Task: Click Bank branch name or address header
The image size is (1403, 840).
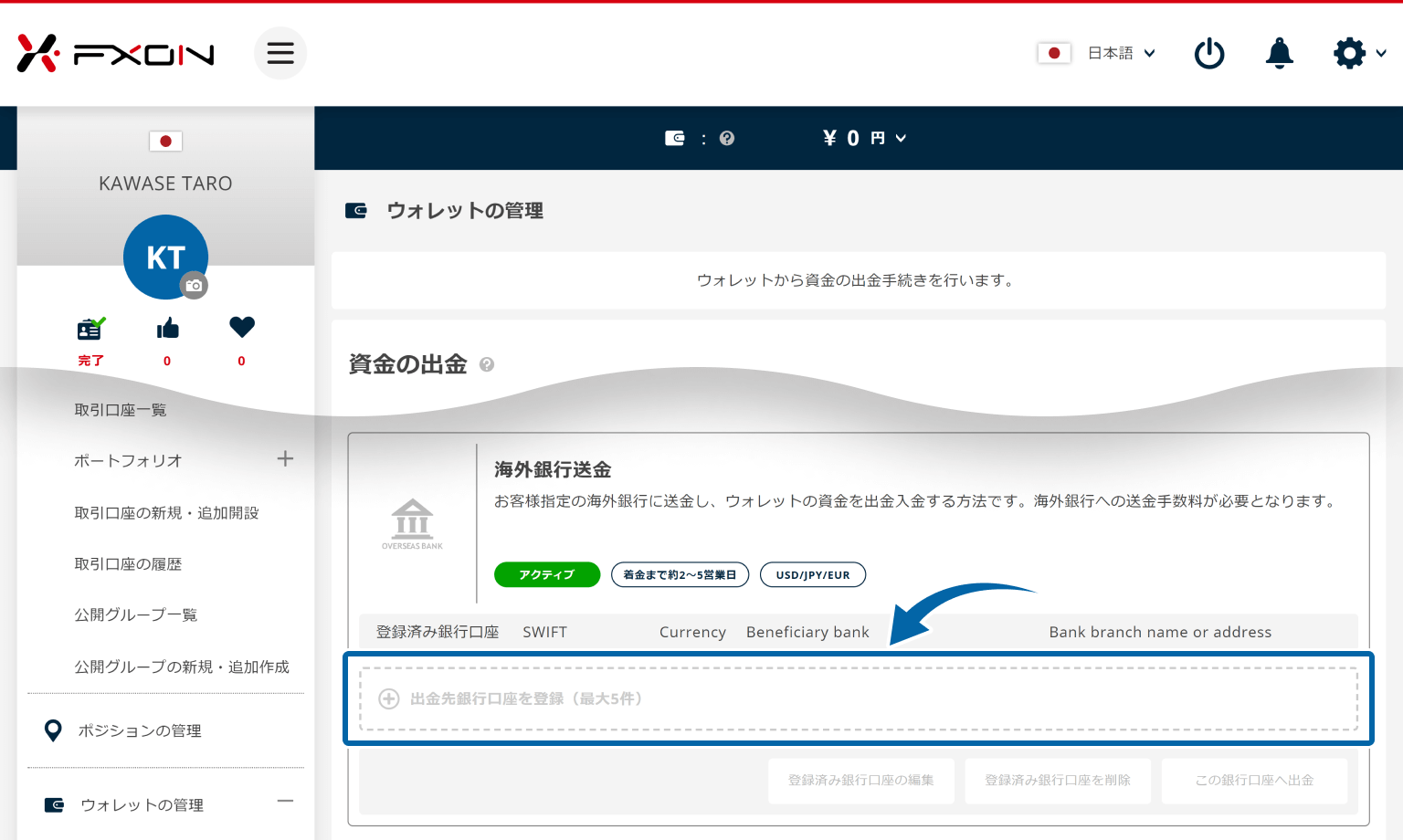Action: tap(1160, 632)
